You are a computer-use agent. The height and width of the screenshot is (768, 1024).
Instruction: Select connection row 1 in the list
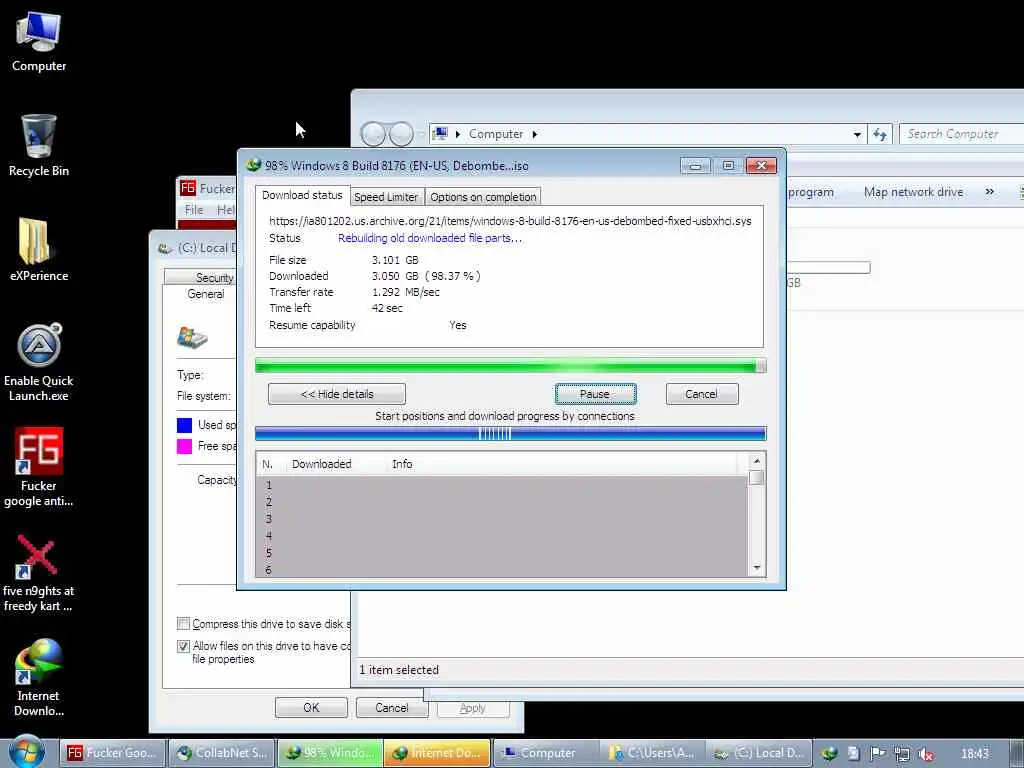coord(502,485)
